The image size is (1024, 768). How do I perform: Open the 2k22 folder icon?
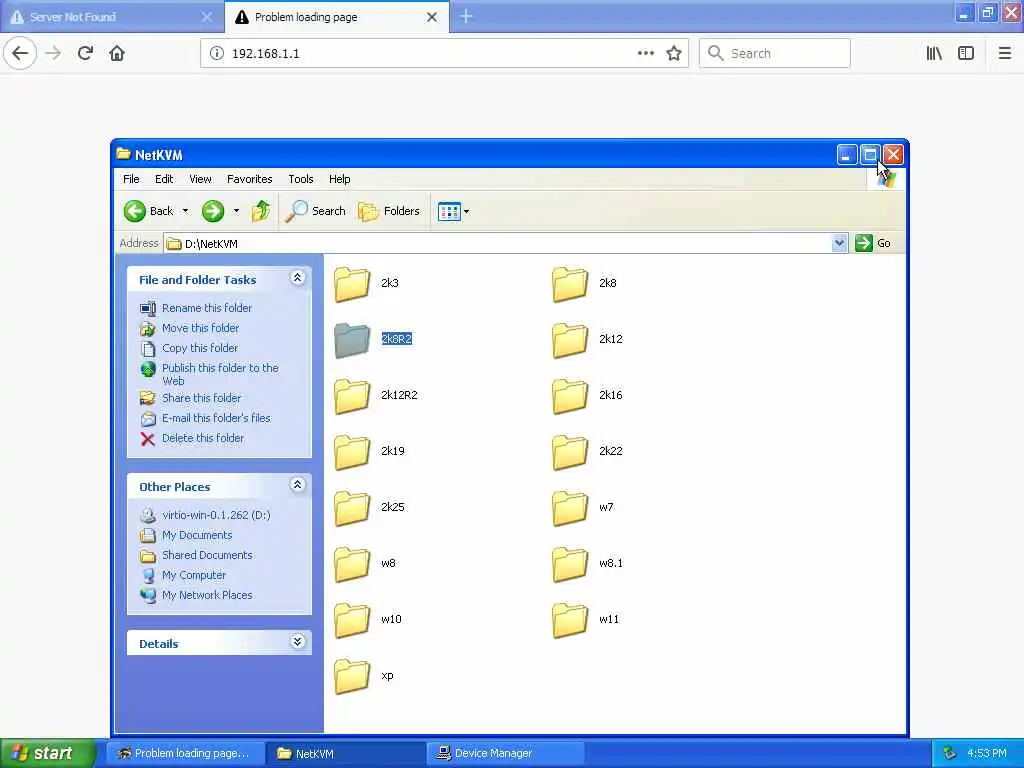(570, 452)
